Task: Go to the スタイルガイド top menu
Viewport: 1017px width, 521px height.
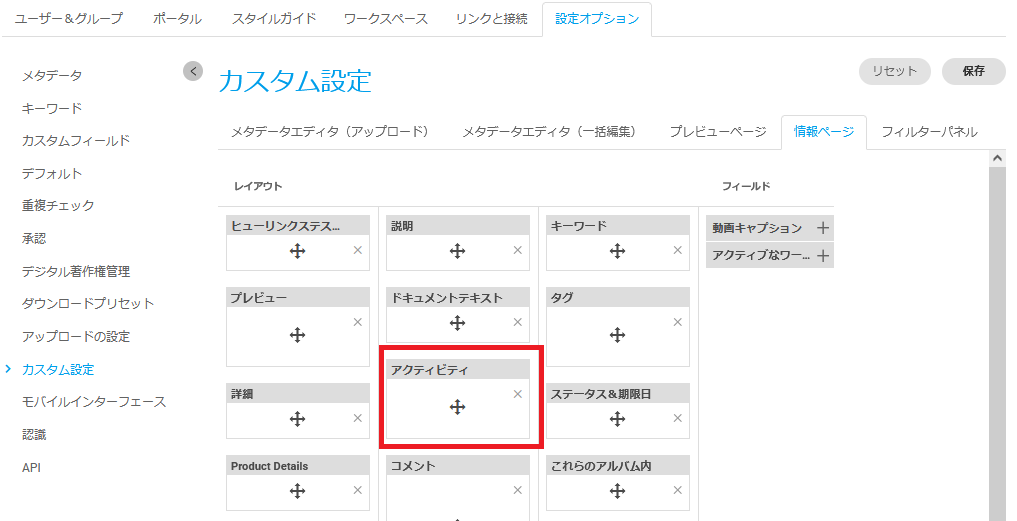Action: click(274, 18)
